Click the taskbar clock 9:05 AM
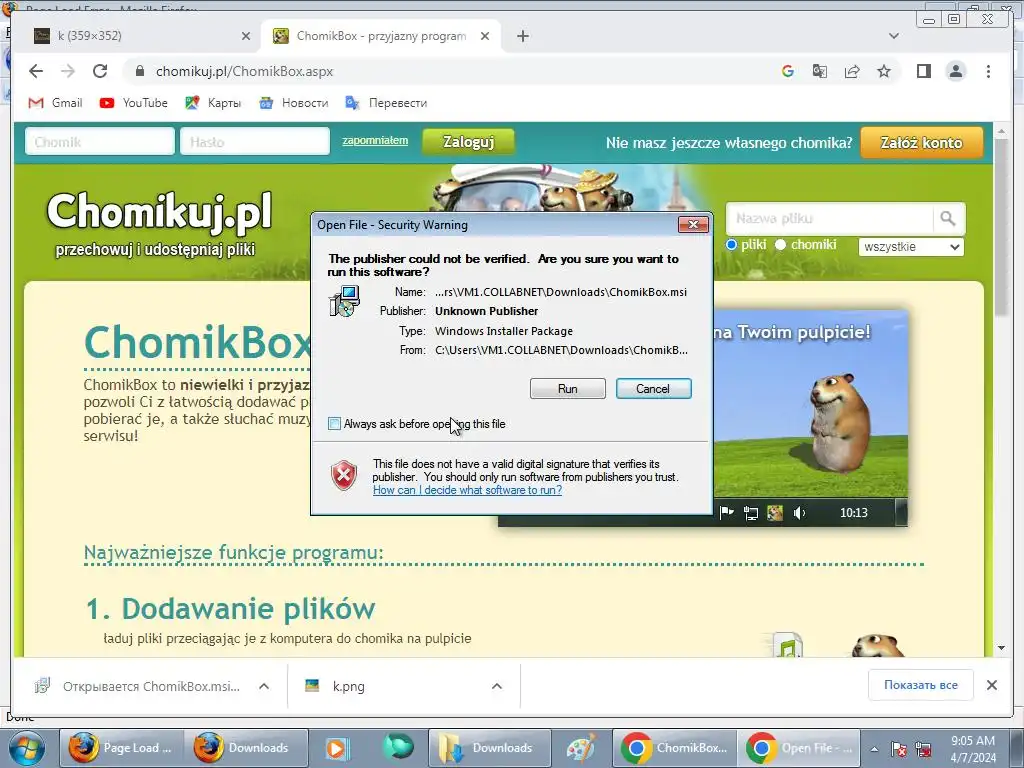1024x768 pixels. tap(973, 749)
